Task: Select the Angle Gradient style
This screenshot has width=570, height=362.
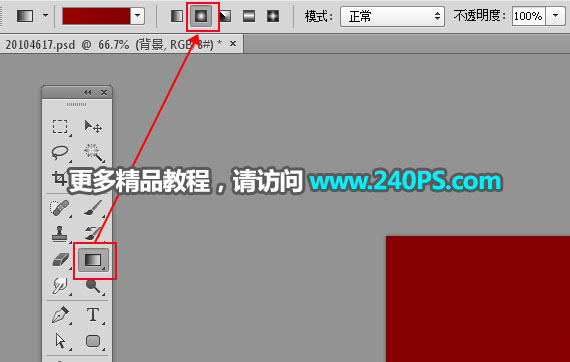Action: pos(225,16)
